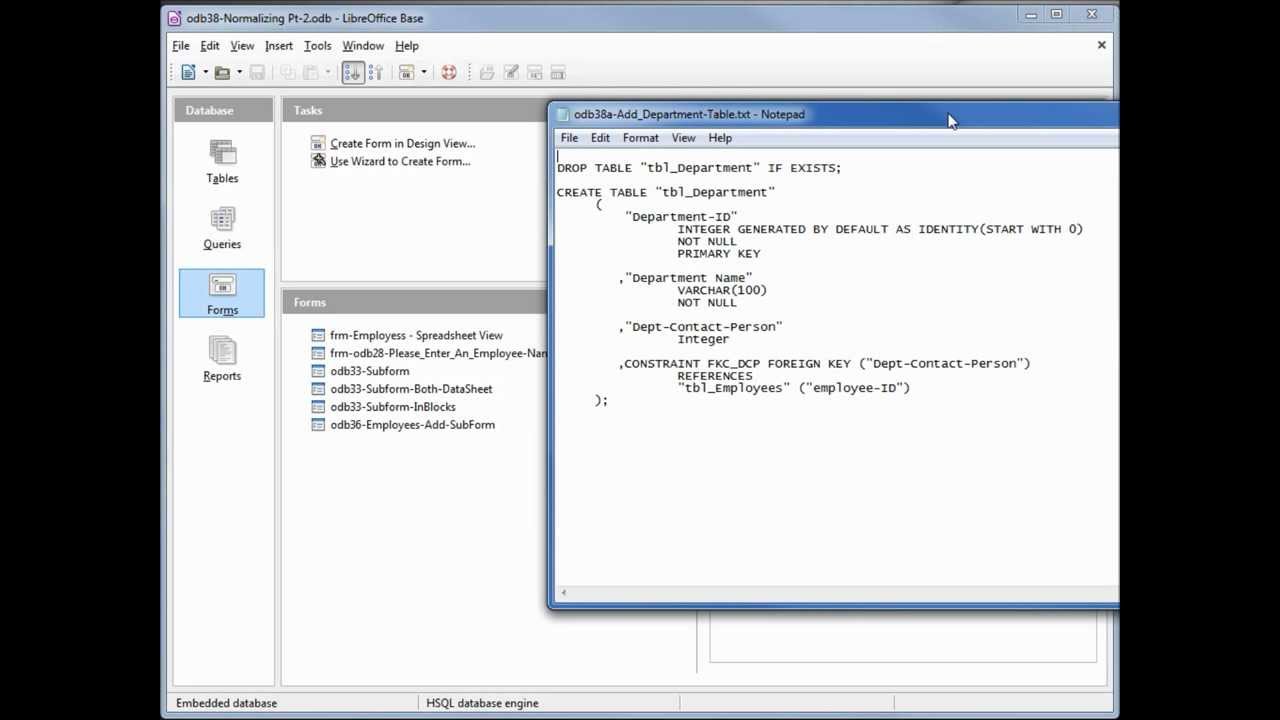Open the Notepad View menu
This screenshot has width=1280, height=720.
683,138
